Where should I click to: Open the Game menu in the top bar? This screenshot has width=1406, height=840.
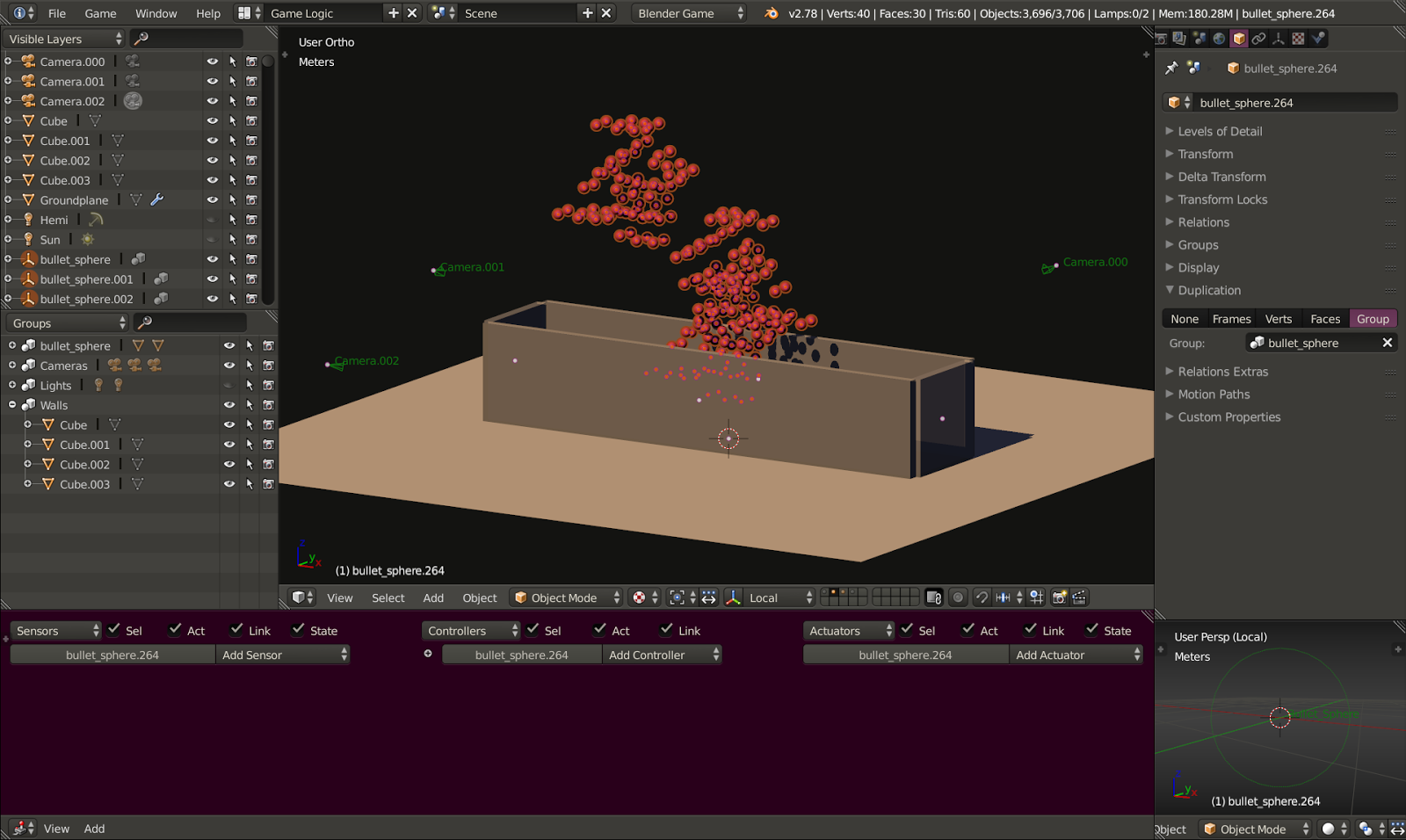click(x=99, y=13)
